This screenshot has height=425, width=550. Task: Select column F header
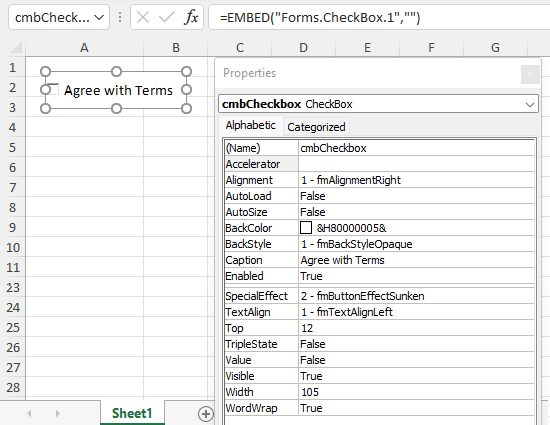pos(431,47)
